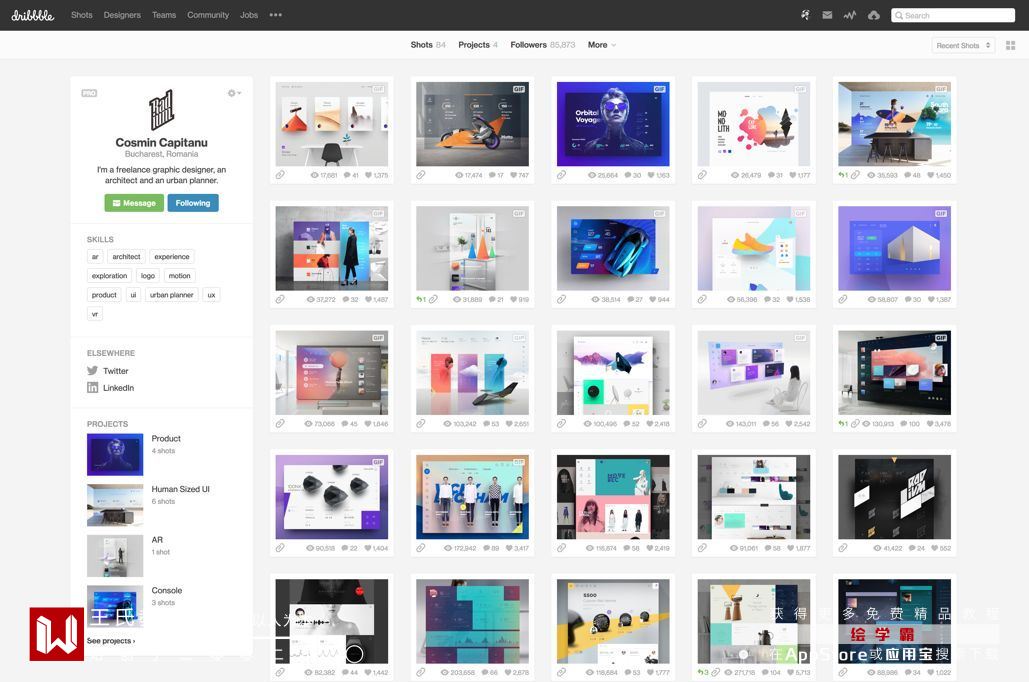This screenshot has width=1029, height=682.
Task: Open attachment icon on shot with 17,681 views
Action: click(280, 175)
